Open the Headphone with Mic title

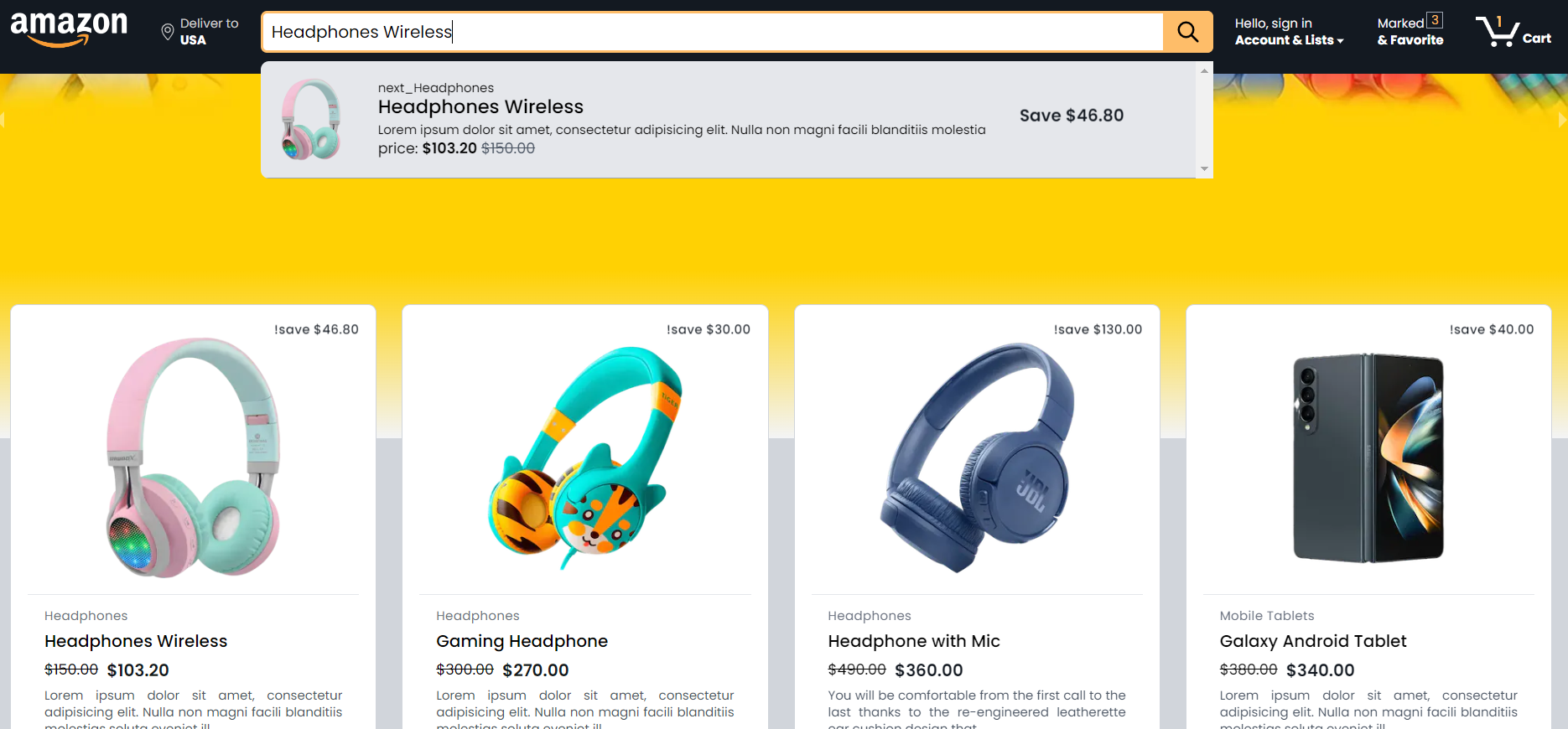coord(914,641)
